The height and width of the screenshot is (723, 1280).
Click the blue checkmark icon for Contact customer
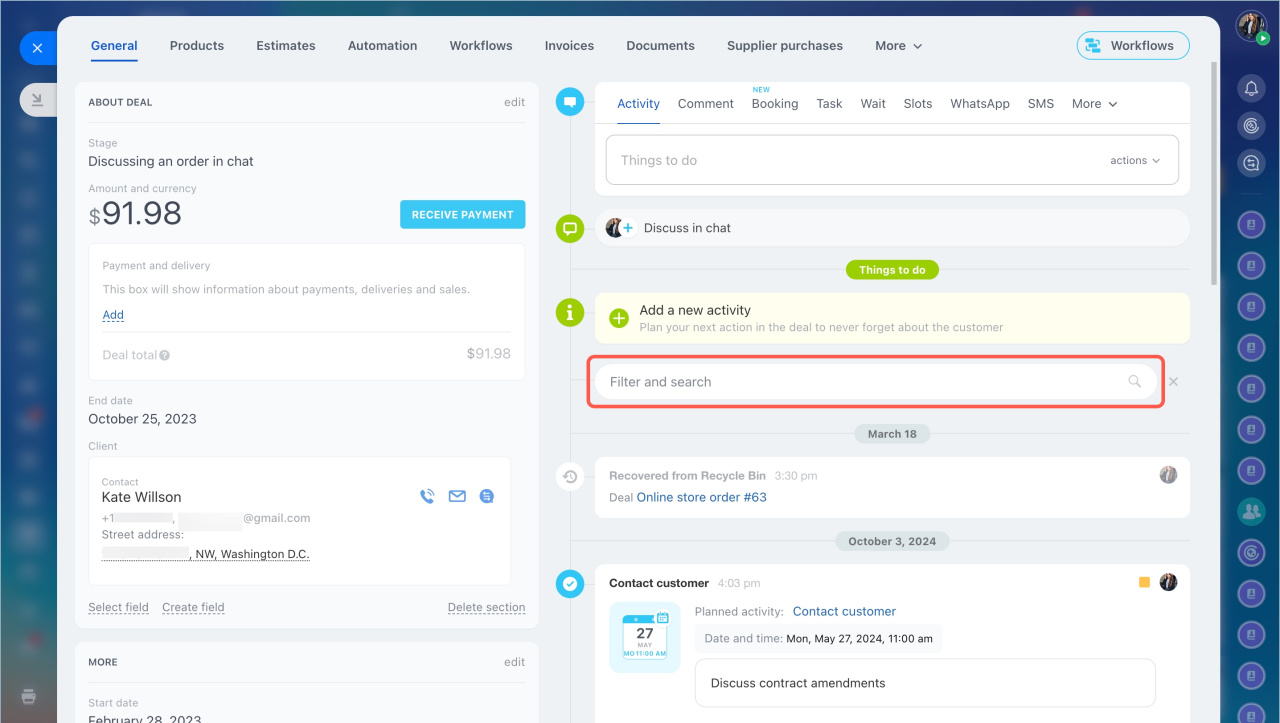tap(570, 583)
